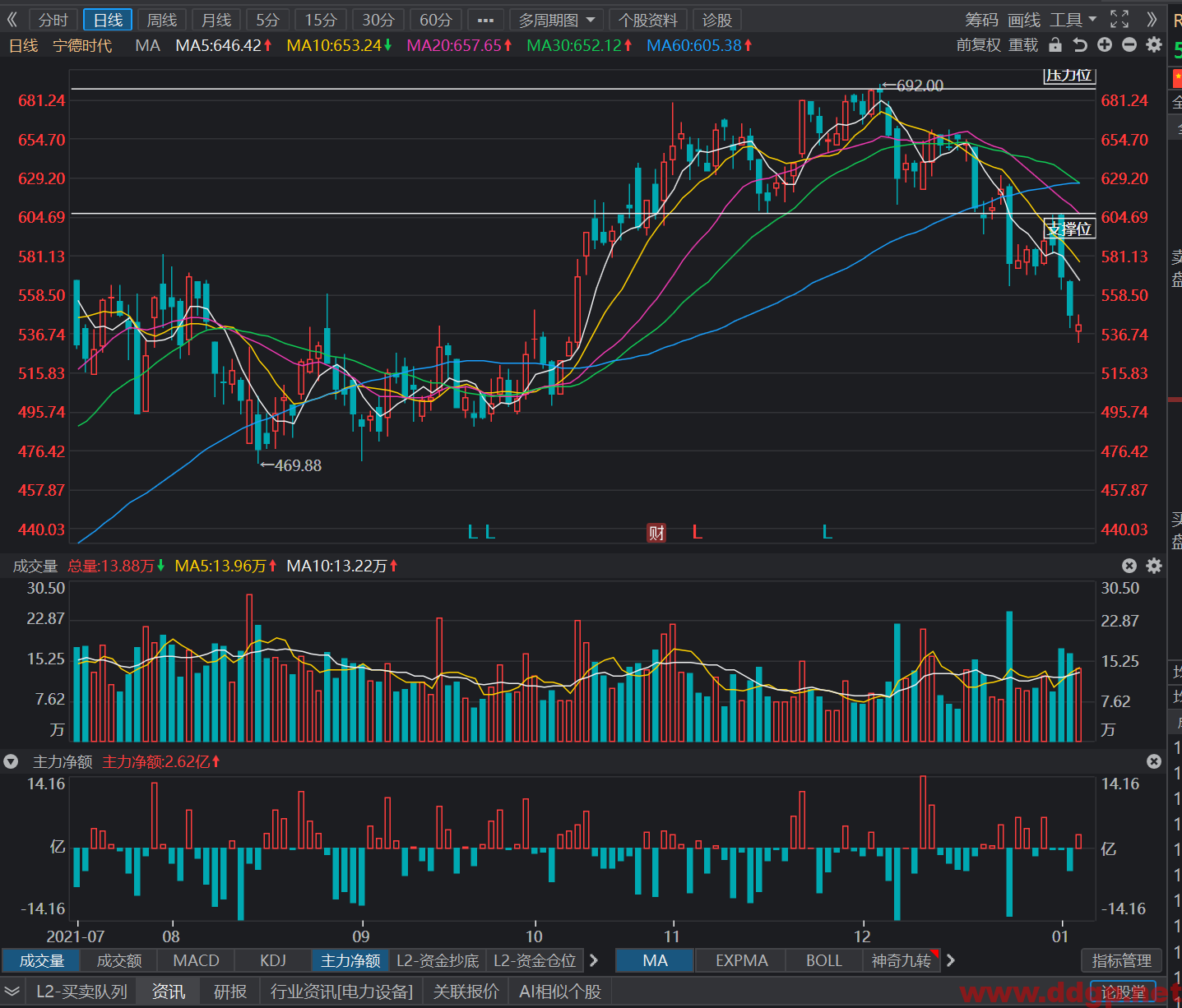Enter fullscreen chart mode icon

tap(1119, 19)
